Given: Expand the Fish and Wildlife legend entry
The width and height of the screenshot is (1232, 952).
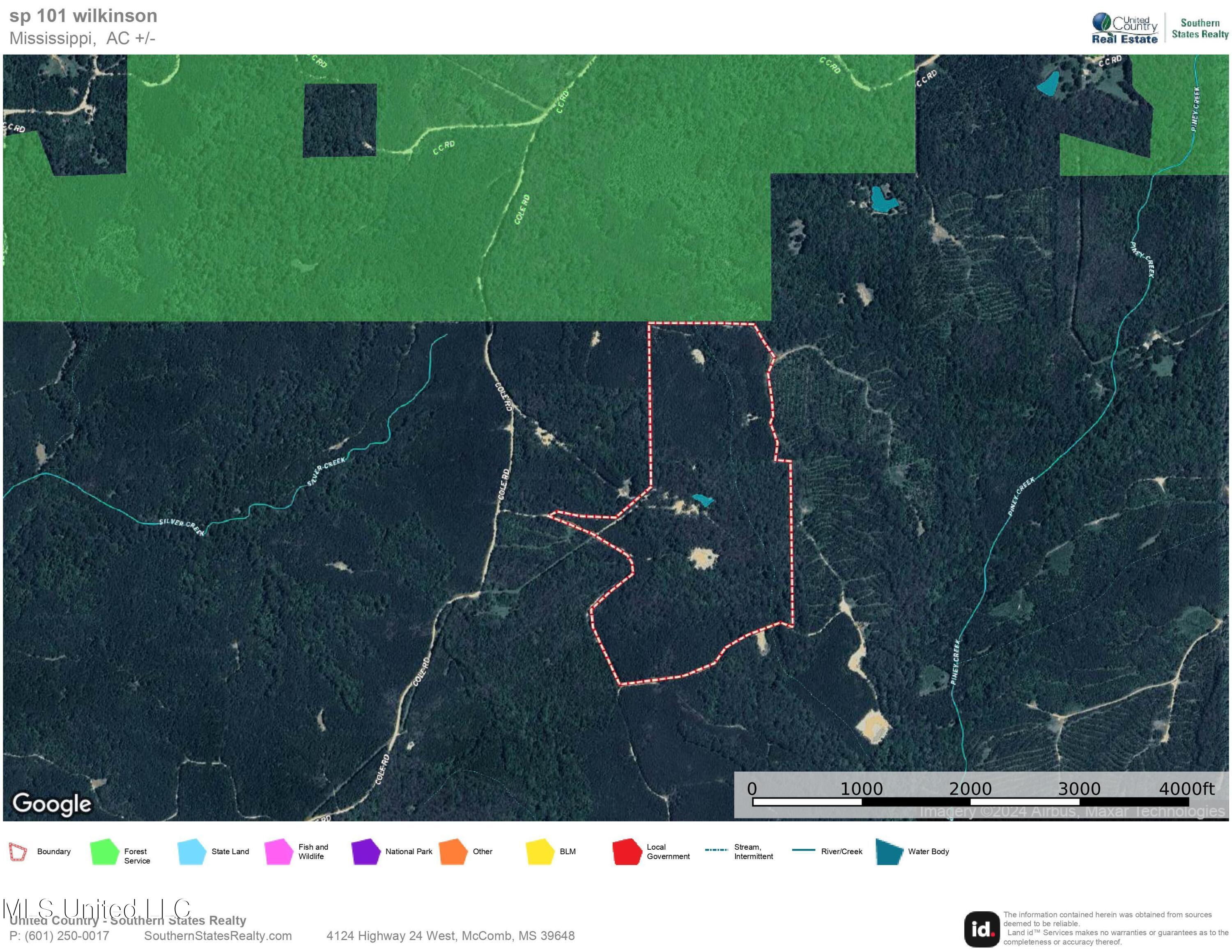Looking at the screenshot, I should click(279, 852).
